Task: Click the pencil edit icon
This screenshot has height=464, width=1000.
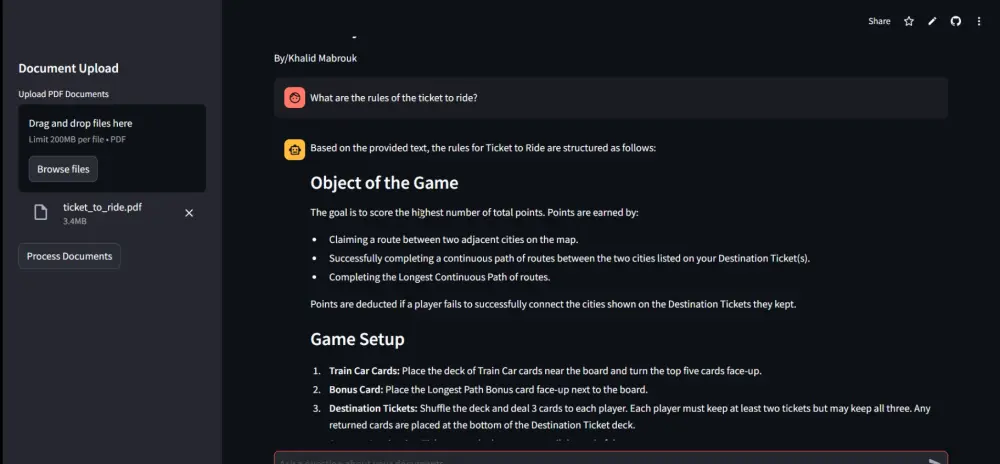Action: pyautogui.click(x=932, y=21)
